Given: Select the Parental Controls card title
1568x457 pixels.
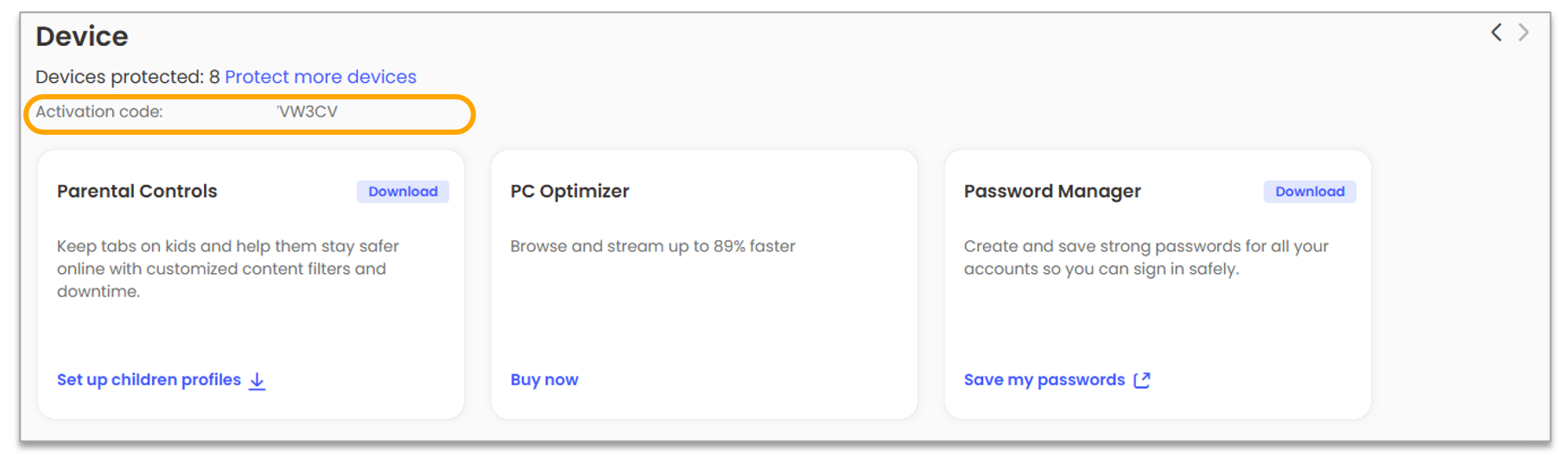Looking at the screenshot, I should 137,192.
